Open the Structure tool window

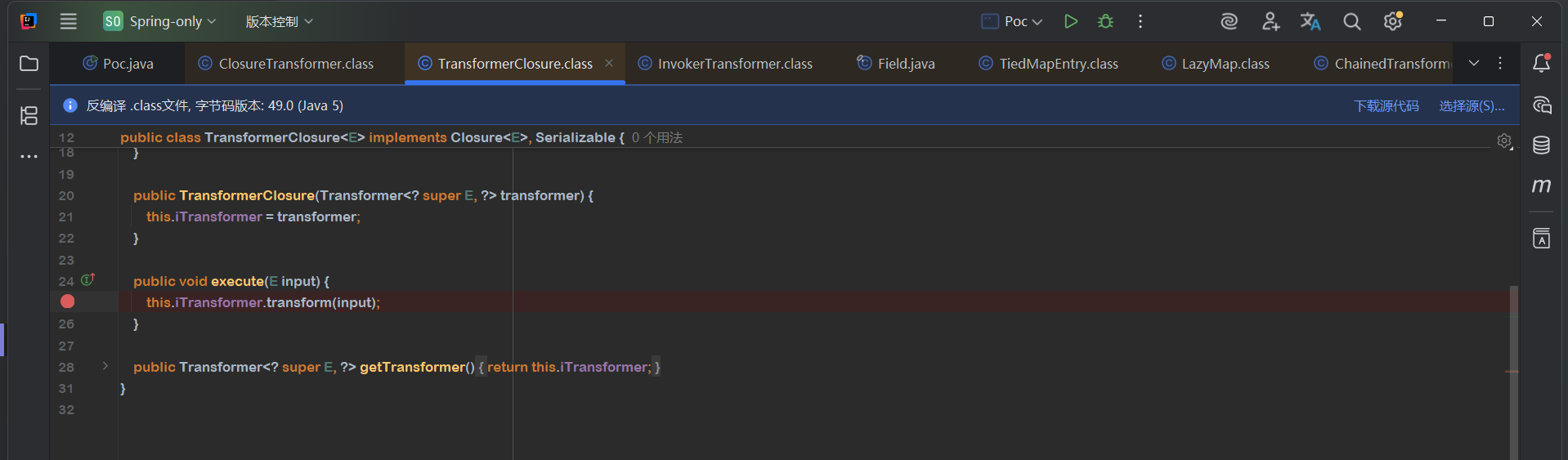[29, 116]
